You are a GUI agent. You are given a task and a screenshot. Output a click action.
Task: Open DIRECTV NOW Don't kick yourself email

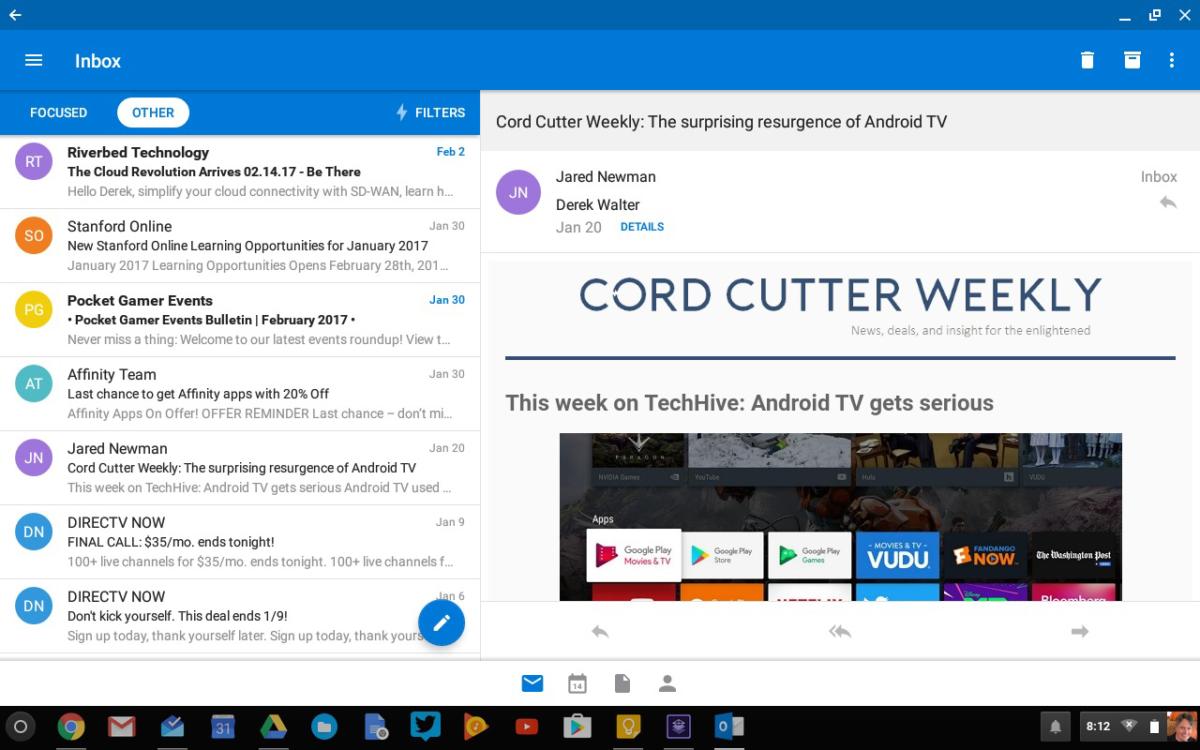(240, 616)
